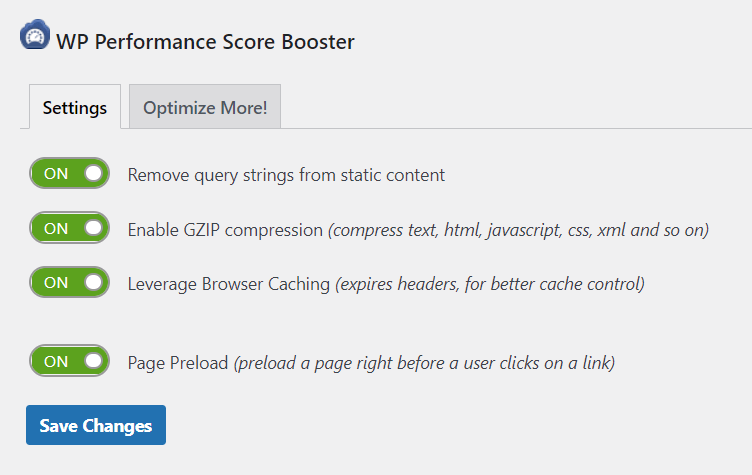Disable the remove query strings toggle
Viewport: 752px width, 475px height.
(69, 174)
